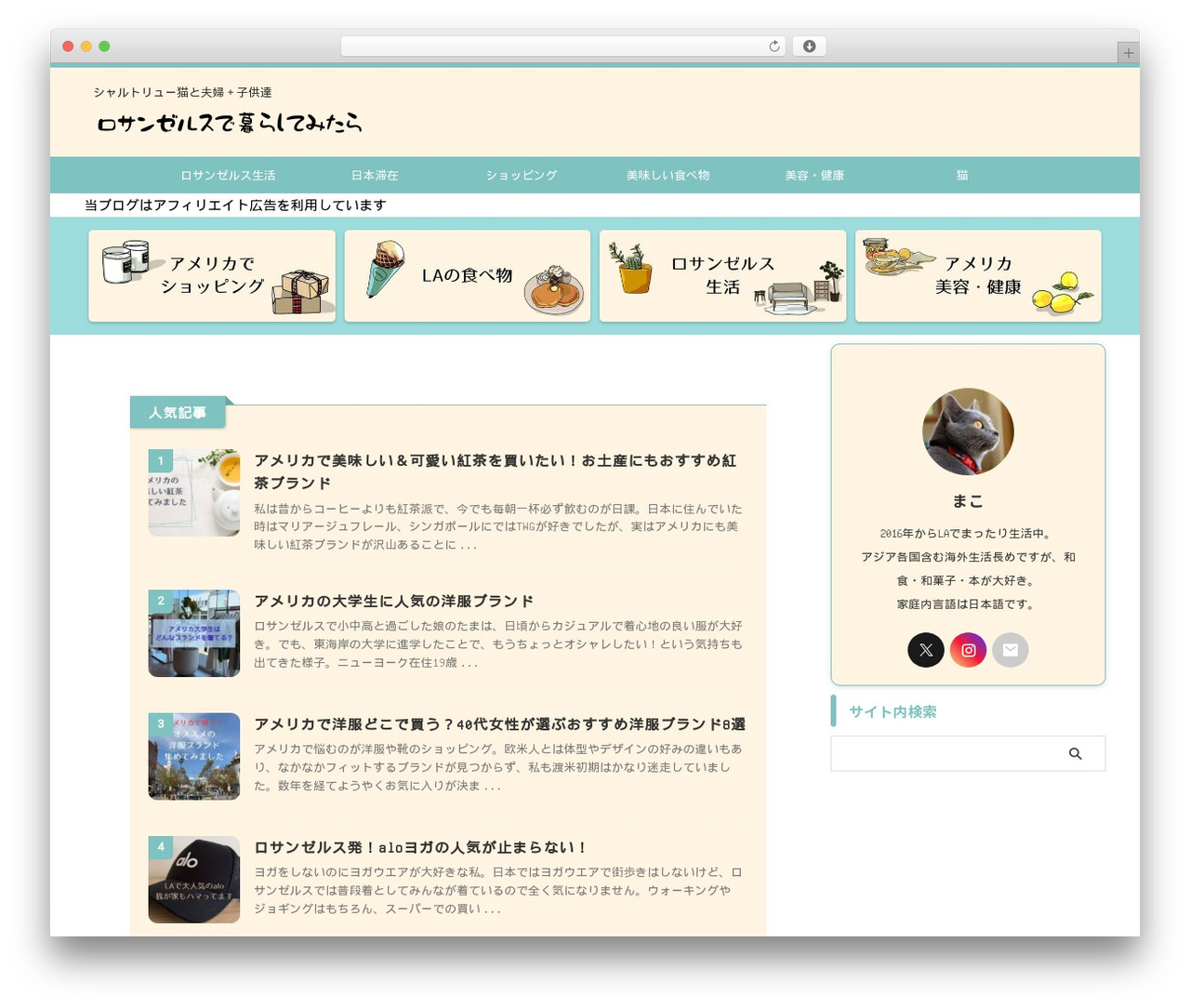This screenshot has width=1190, height=1008.
Task: Open the ロサンゼルス生活 banner card
Action: pos(722,276)
